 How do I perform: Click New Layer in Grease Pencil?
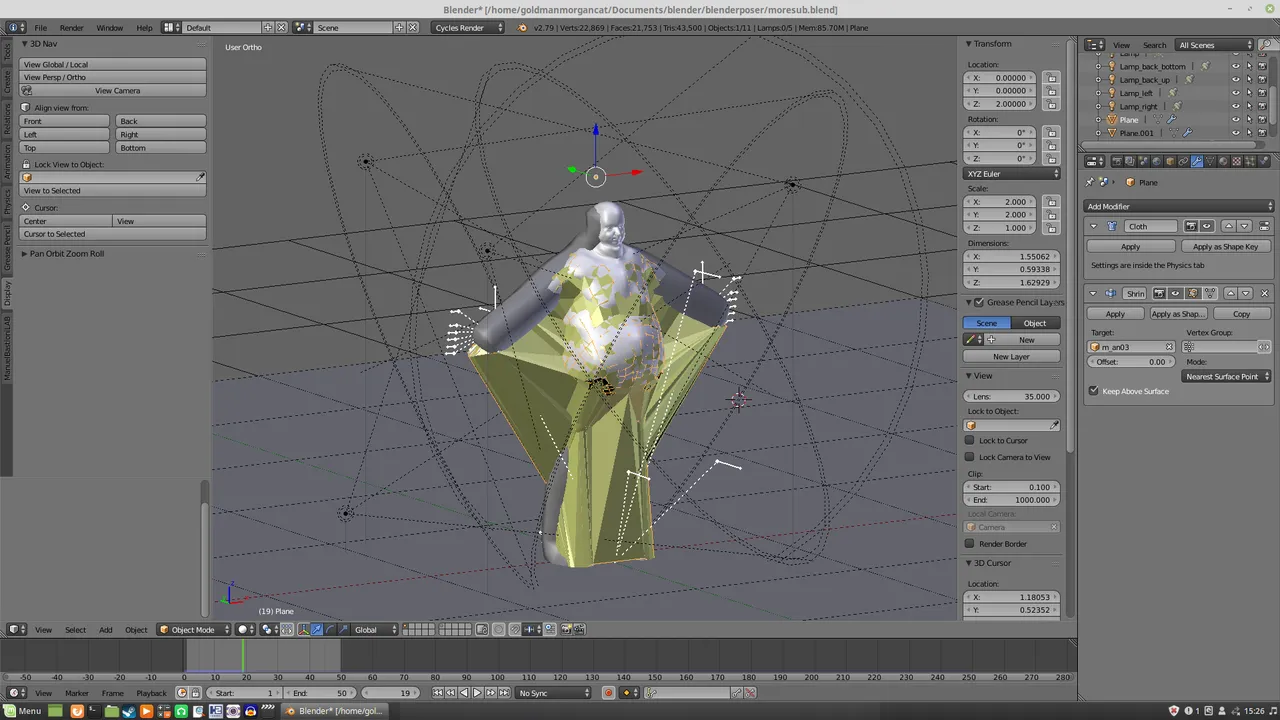[x=1011, y=356]
